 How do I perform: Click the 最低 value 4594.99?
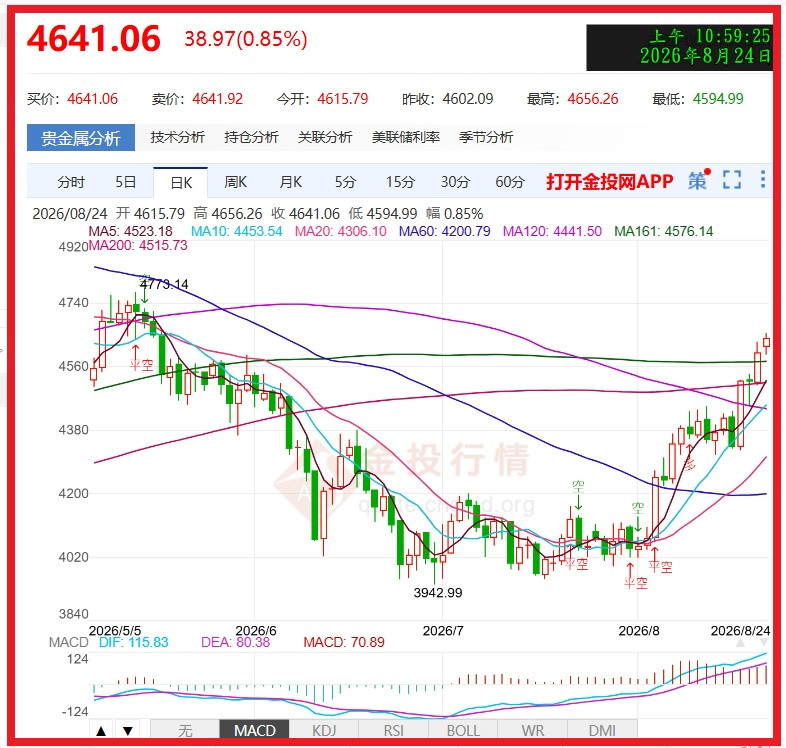click(718, 99)
